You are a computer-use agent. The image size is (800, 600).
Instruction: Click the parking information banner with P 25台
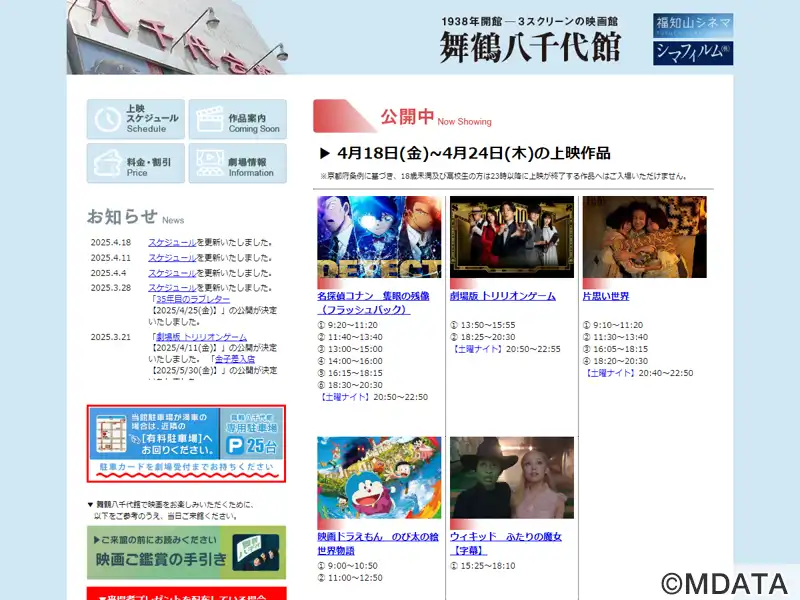[x=186, y=443]
